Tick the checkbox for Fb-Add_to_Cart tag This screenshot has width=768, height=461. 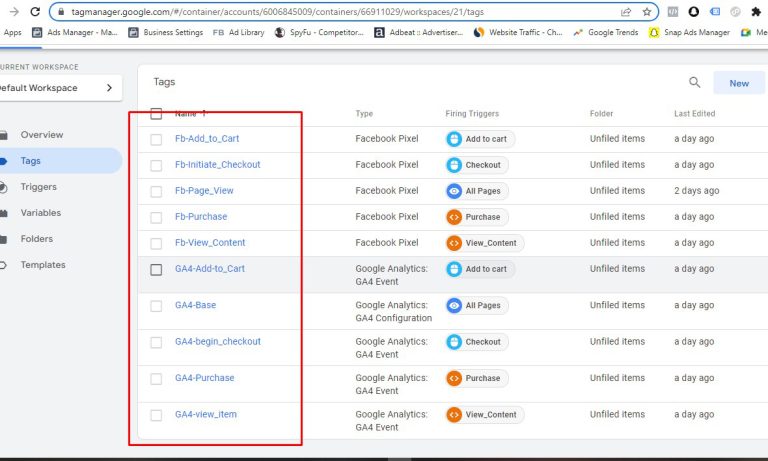(156, 139)
